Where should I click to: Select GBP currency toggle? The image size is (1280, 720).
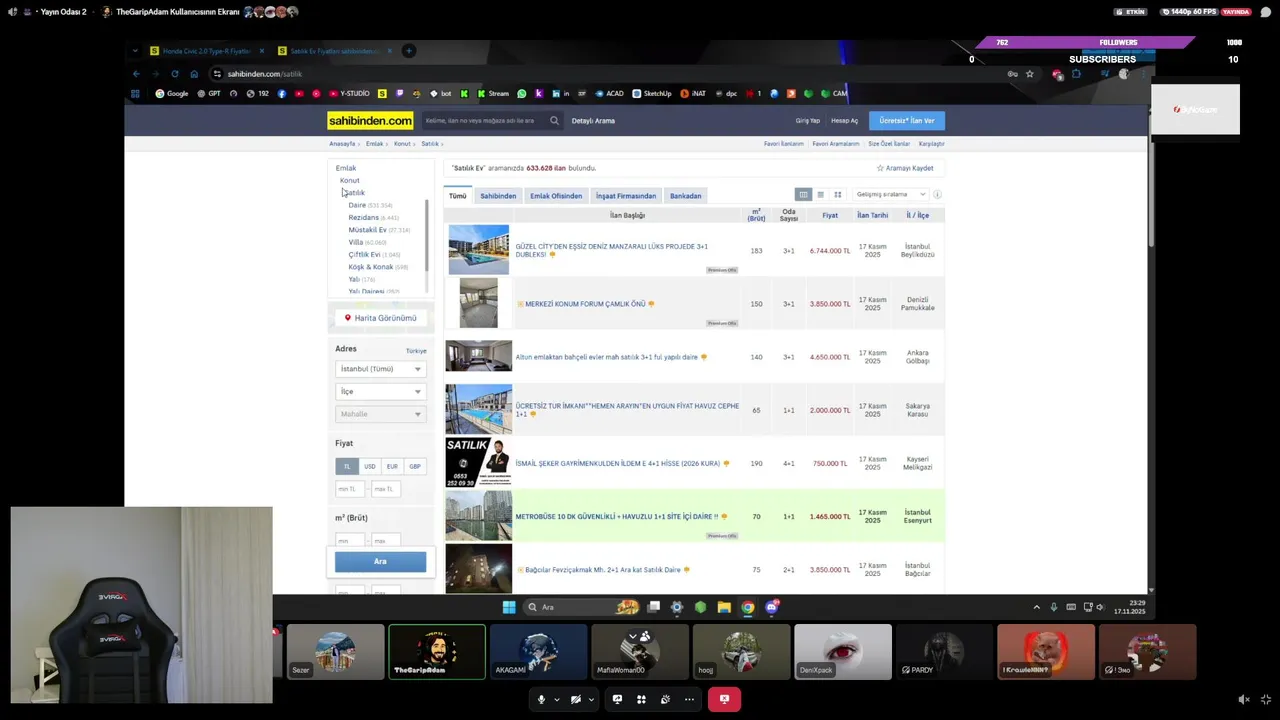coord(415,466)
